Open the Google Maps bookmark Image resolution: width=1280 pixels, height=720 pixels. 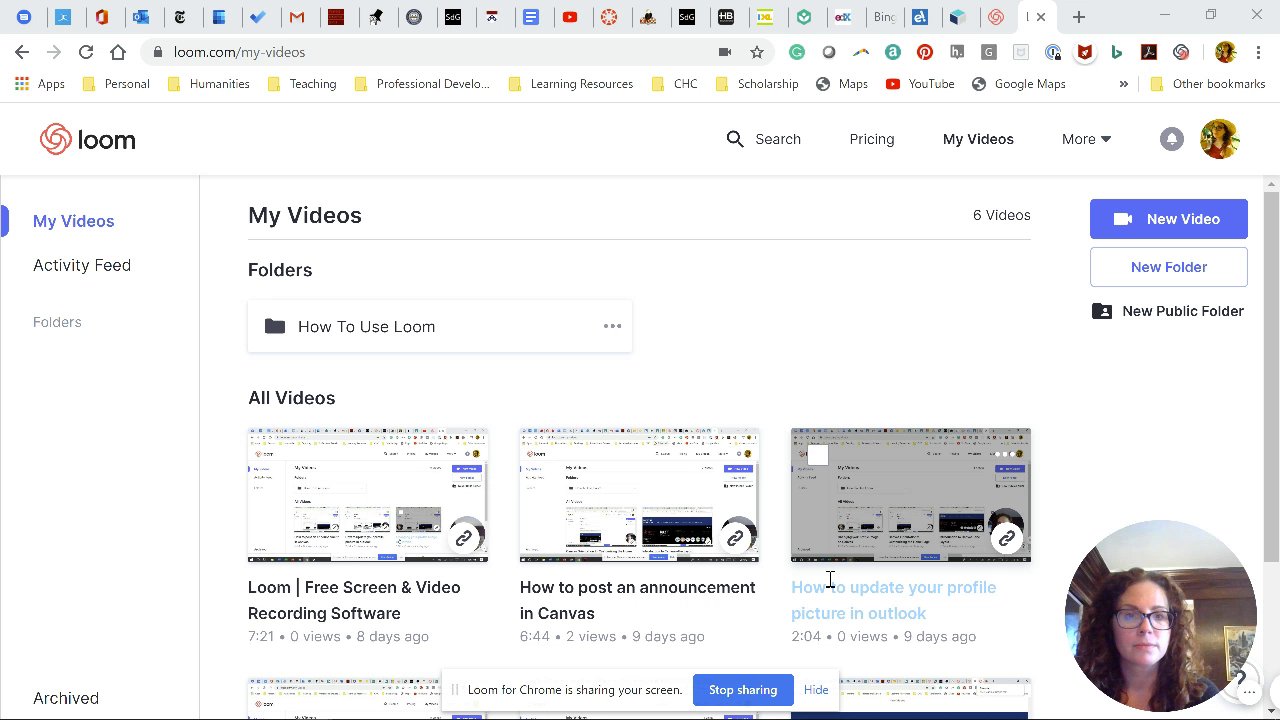(x=1018, y=84)
